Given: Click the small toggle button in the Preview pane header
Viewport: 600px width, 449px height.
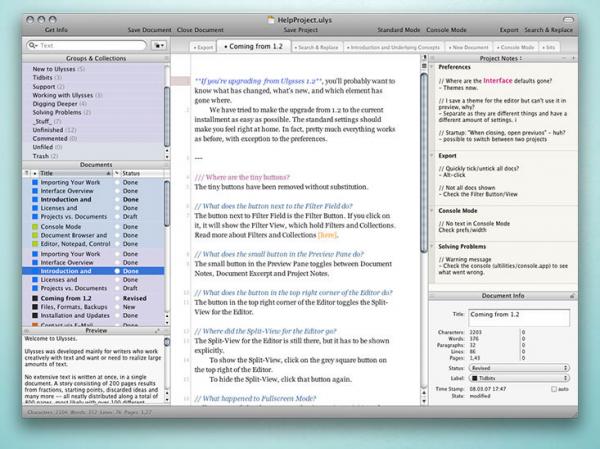Looking at the screenshot, I should 157,331.
